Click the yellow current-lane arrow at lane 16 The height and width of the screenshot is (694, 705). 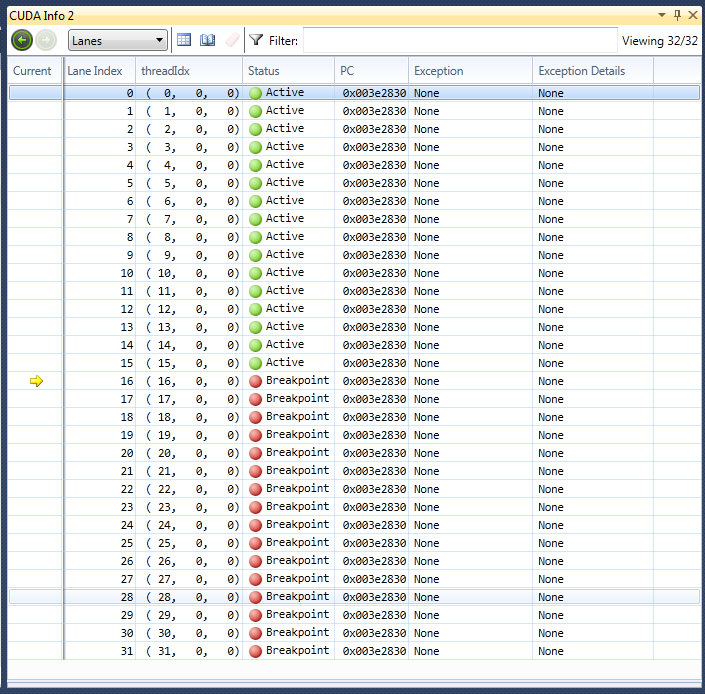coord(37,381)
